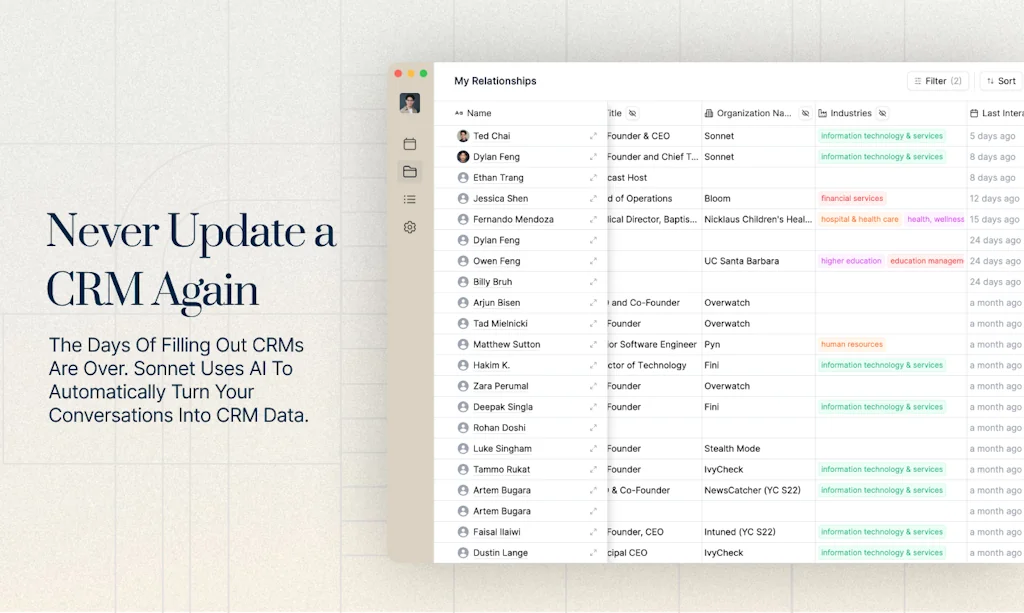The image size is (1024, 613).
Task: Toggle the Industries column visibility eye
Action: click(x=882, y=114)
